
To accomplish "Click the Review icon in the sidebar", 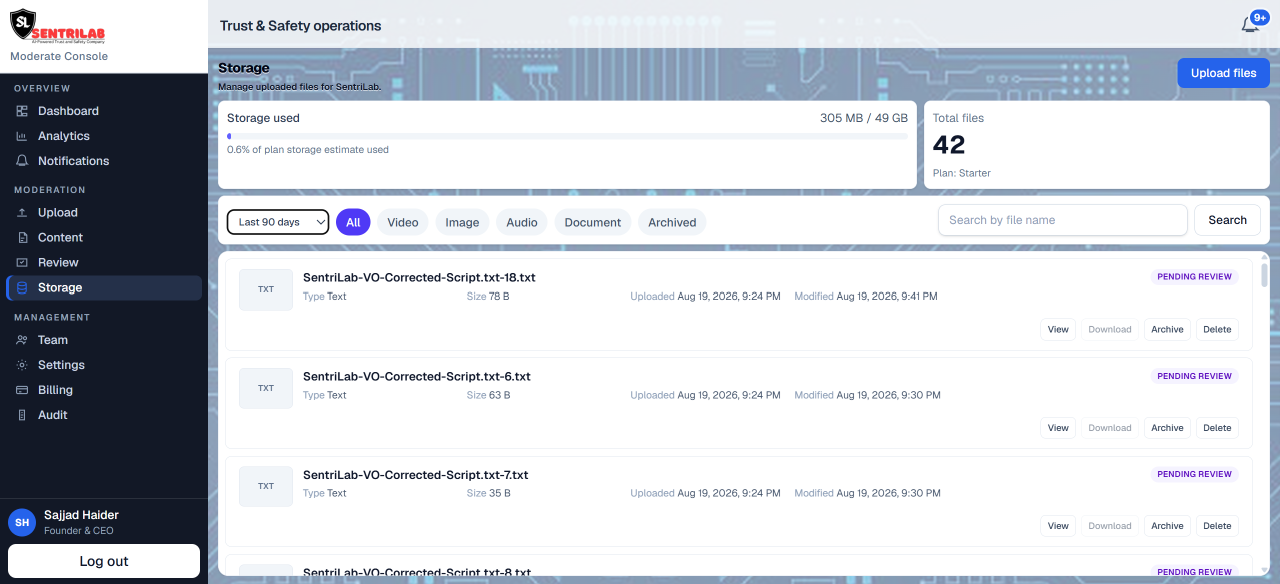I will pos(22,263).
